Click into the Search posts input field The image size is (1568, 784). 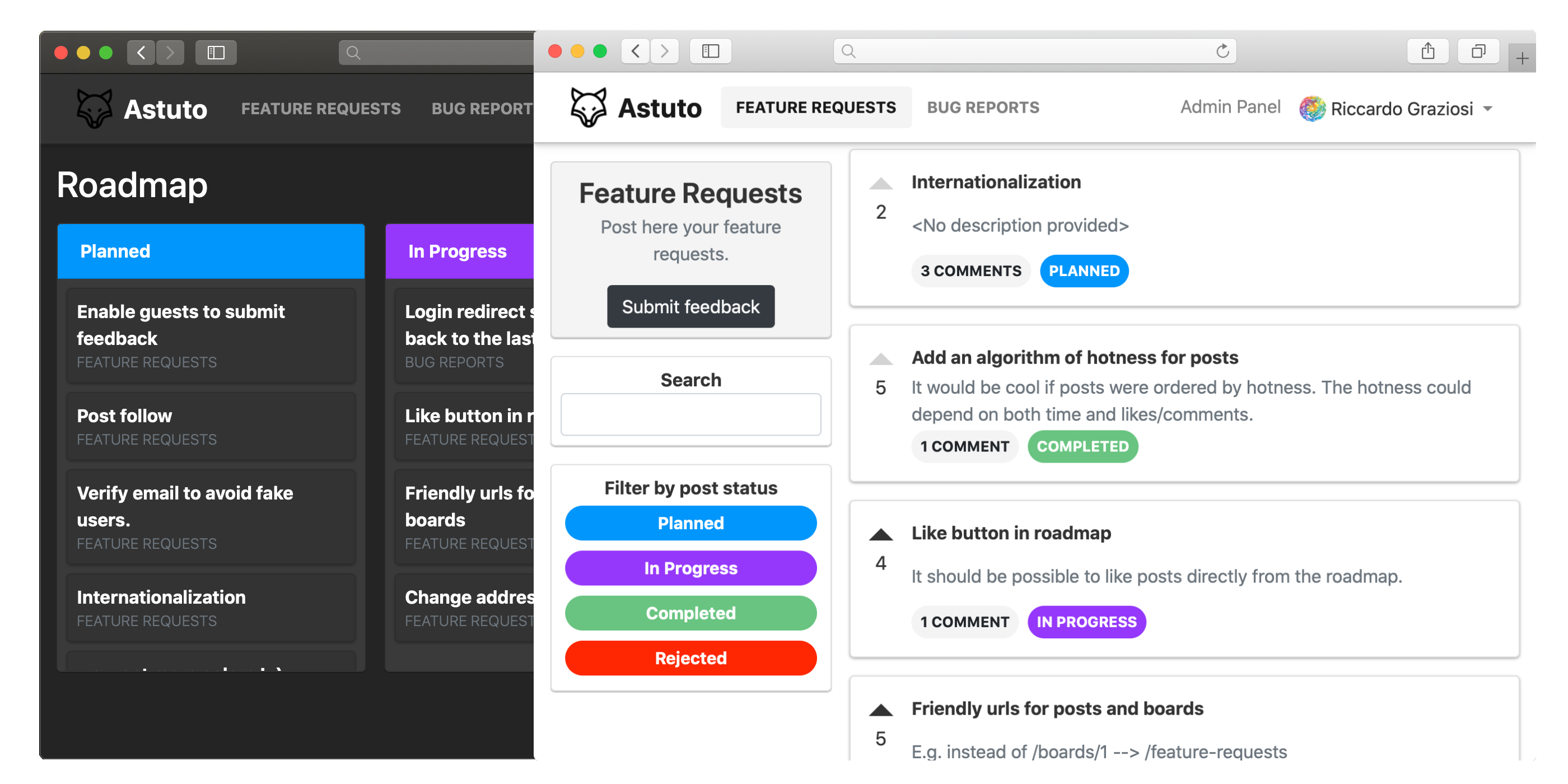tap(690, 414)
